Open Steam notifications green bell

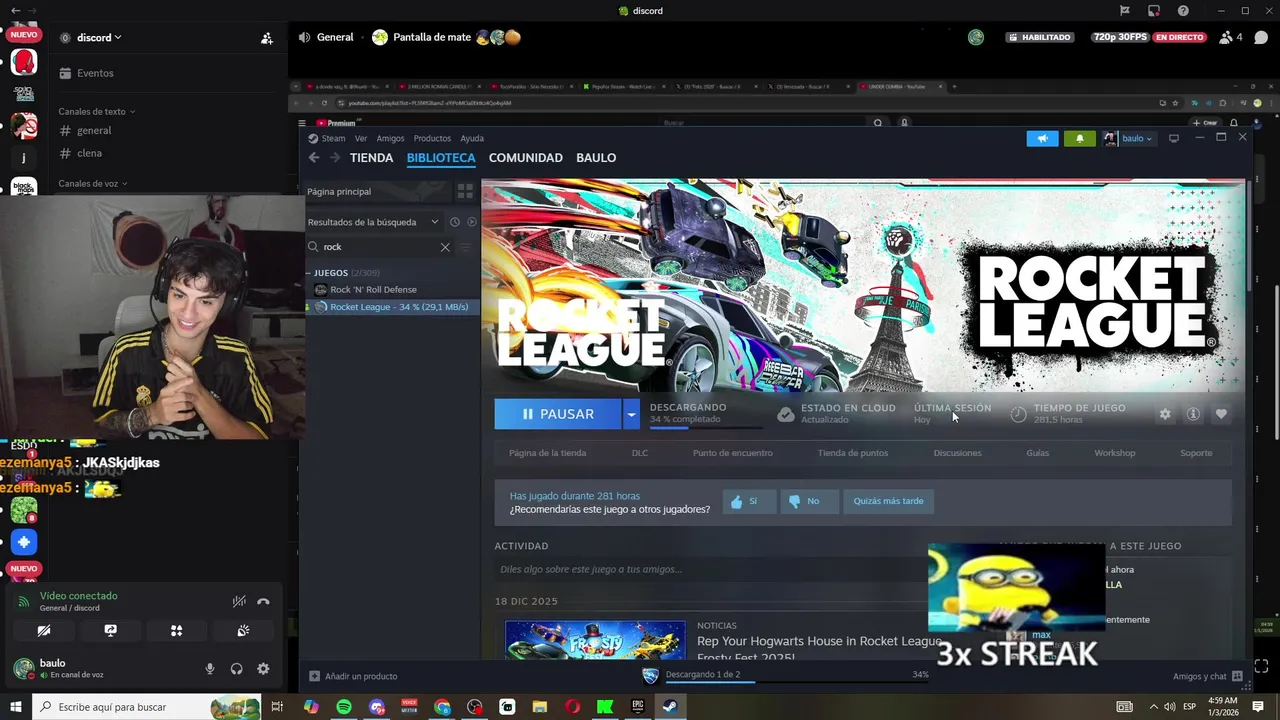pos(1080,139)
